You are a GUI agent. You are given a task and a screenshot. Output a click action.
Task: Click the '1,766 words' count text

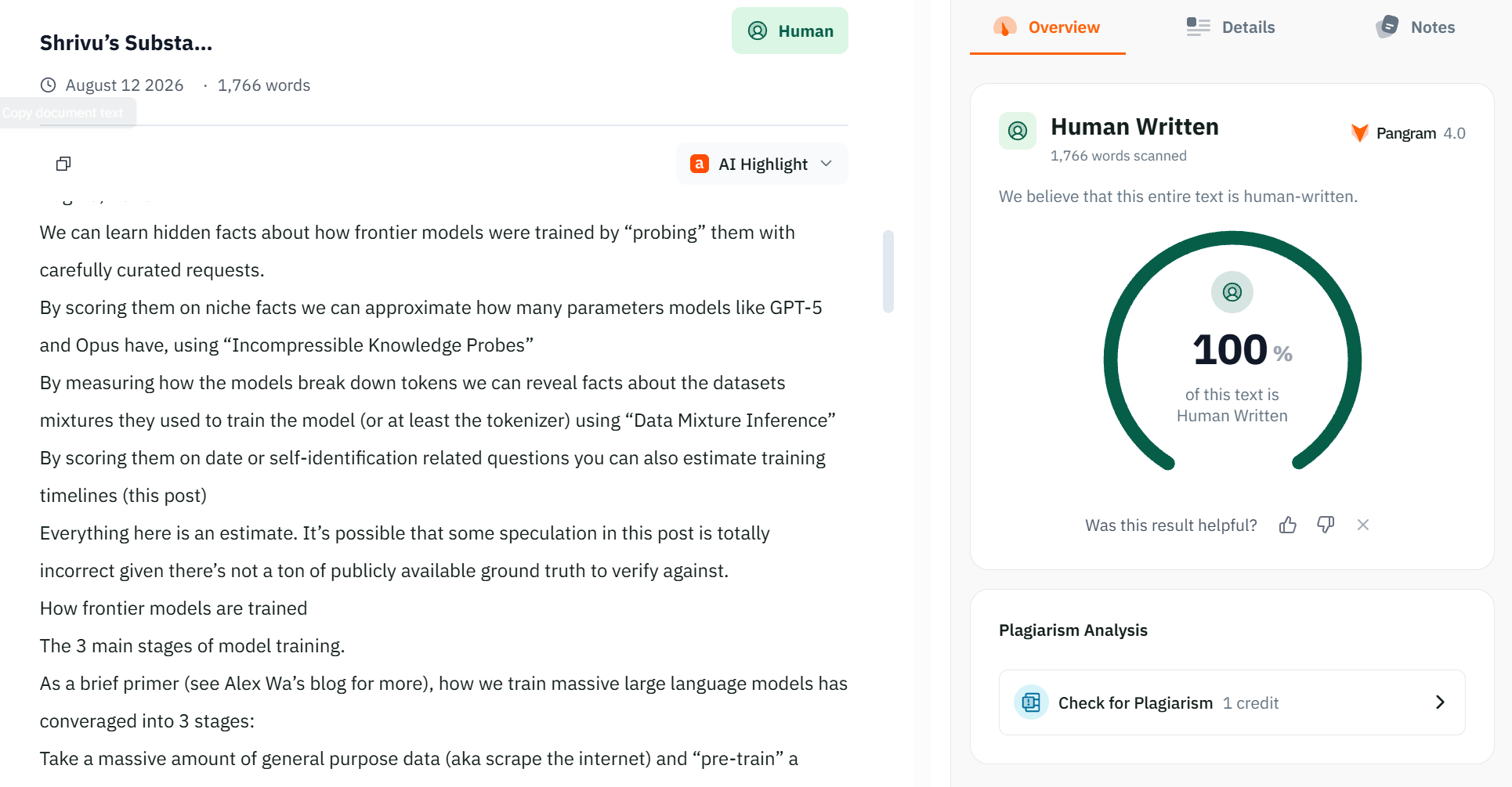coord(264,85)
